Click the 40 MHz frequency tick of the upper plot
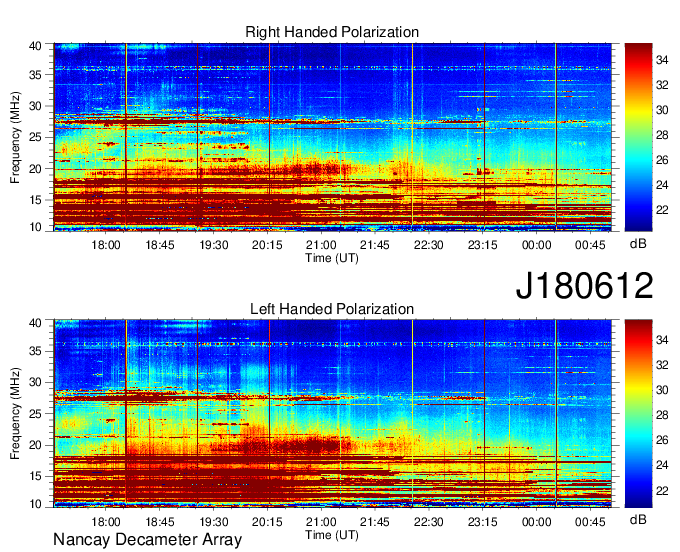The width and height of the screenshot is (680, 552). pos(35,46)
